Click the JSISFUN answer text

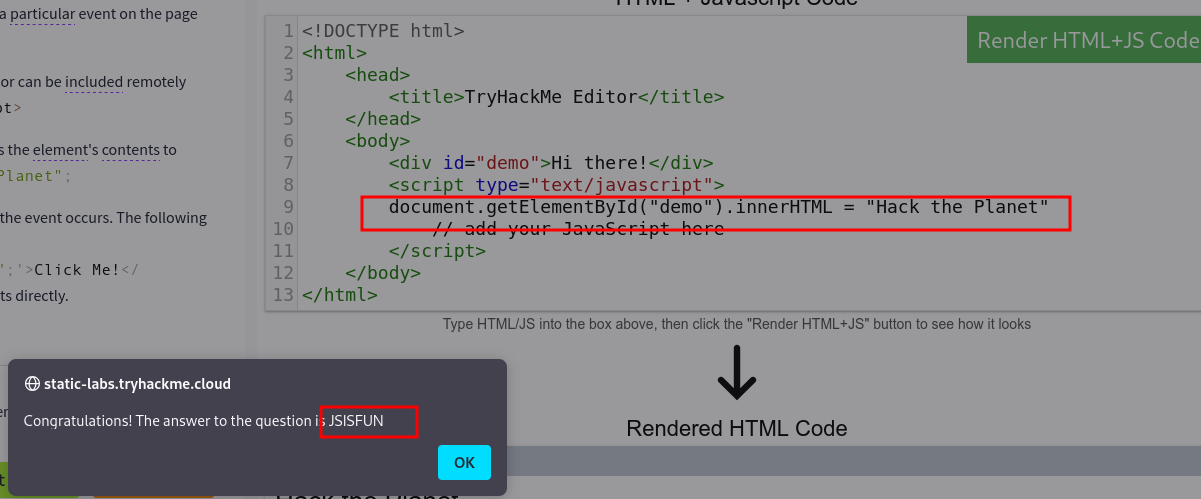coord(356,421)
